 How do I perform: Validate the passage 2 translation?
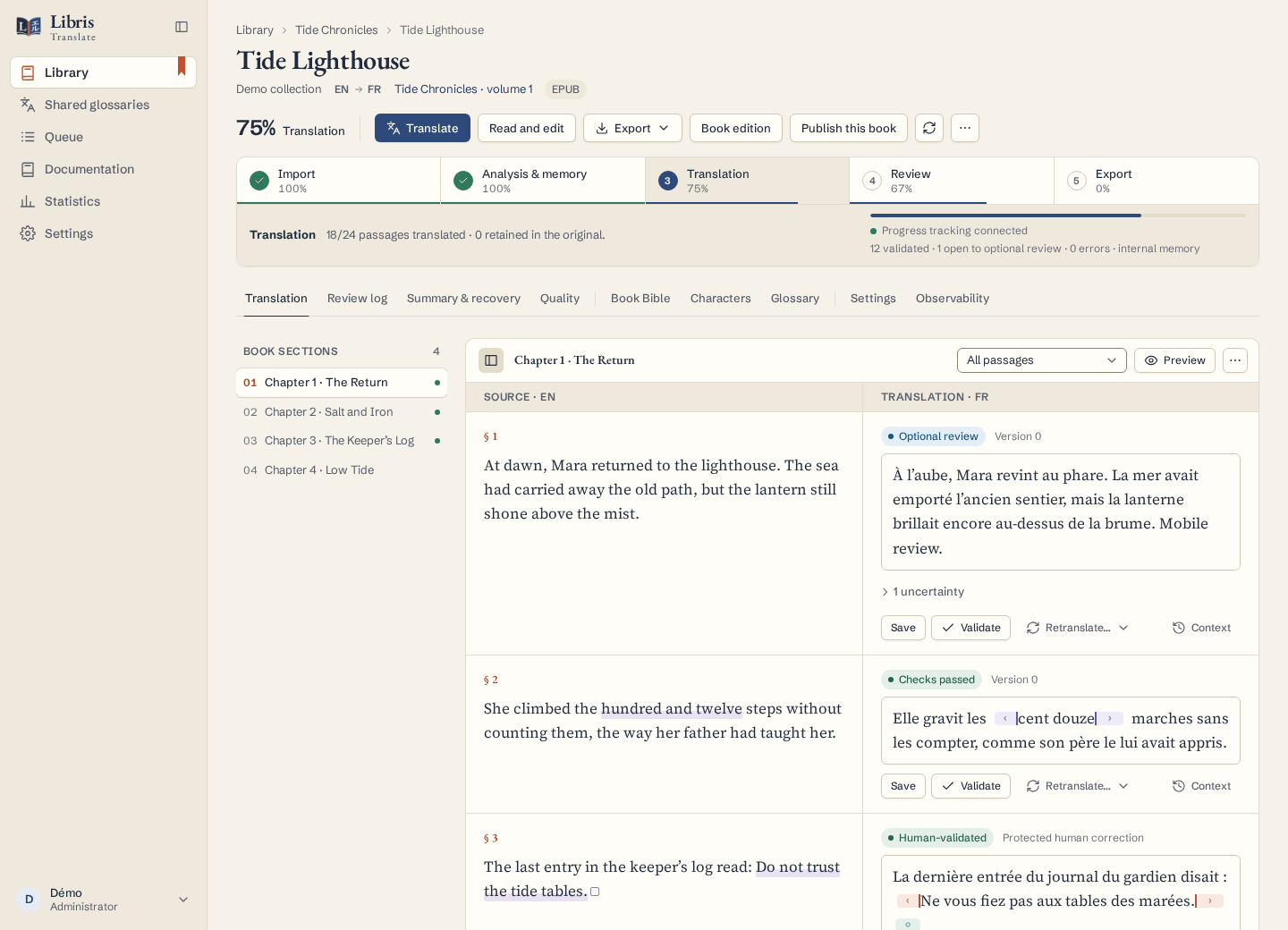[970, 786]
